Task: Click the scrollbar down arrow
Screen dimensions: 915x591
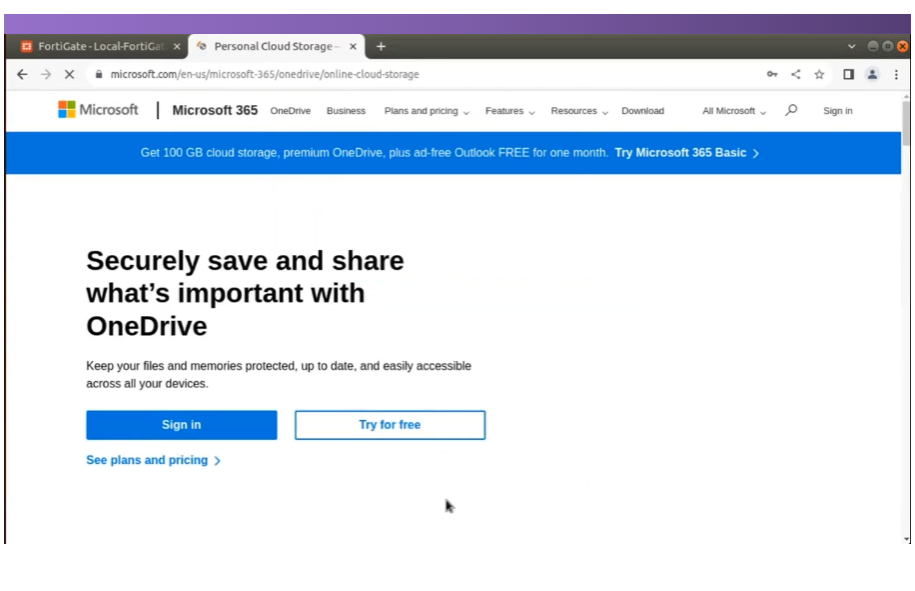Action: [906, 539]
